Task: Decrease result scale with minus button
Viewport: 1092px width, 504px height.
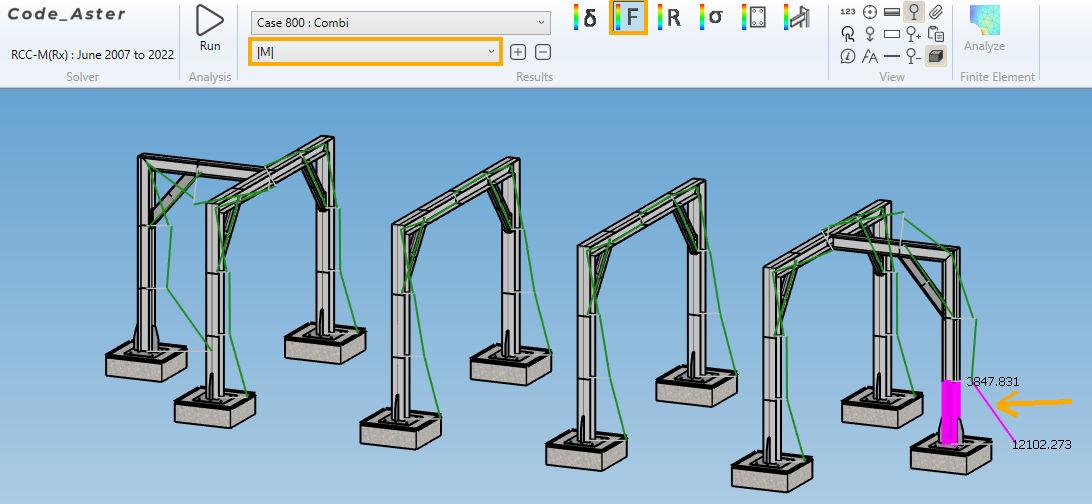Action: [542, 52]
